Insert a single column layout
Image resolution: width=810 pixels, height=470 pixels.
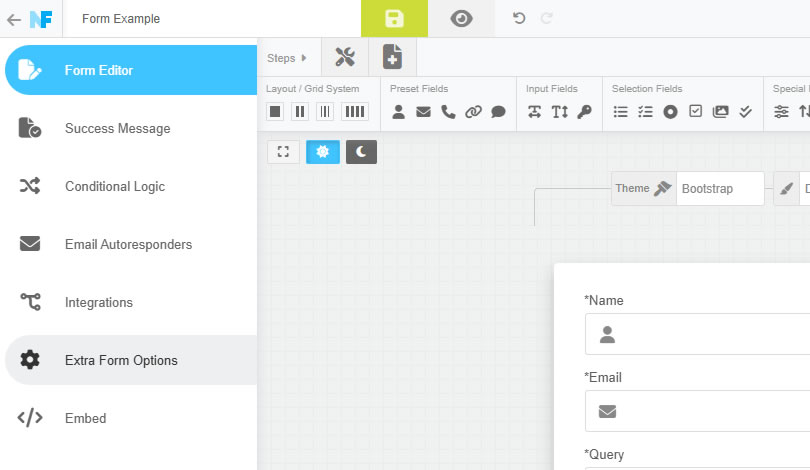coord(275,112)
